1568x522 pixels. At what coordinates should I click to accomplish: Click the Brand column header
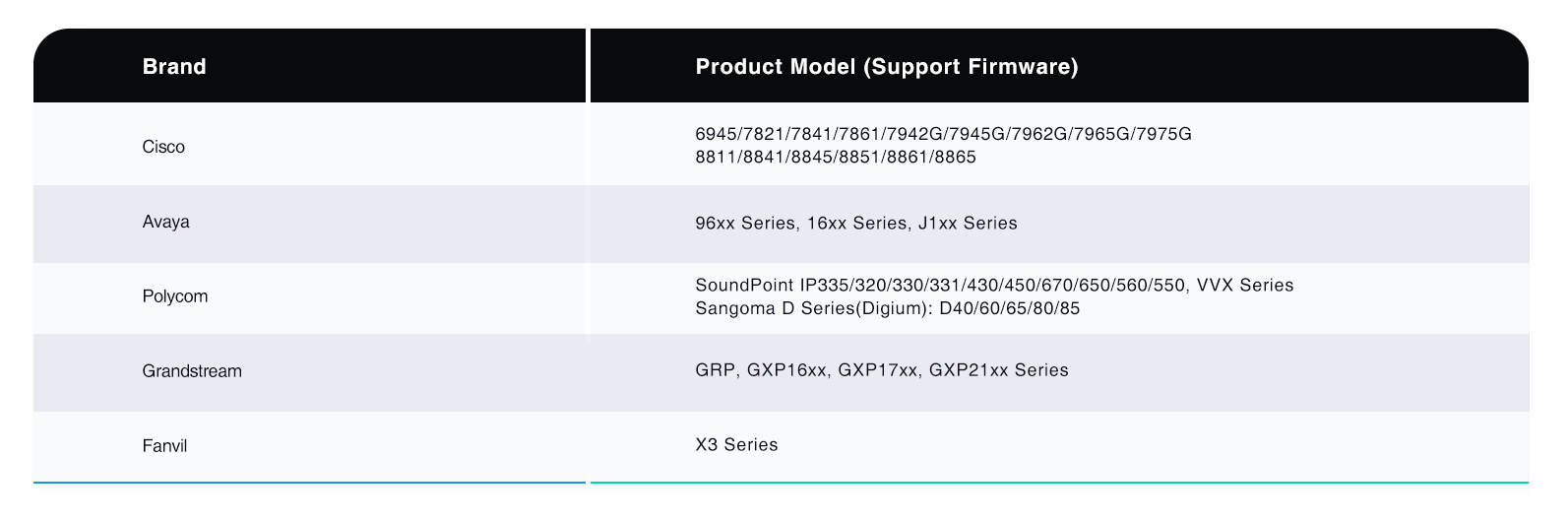point(174,67)
